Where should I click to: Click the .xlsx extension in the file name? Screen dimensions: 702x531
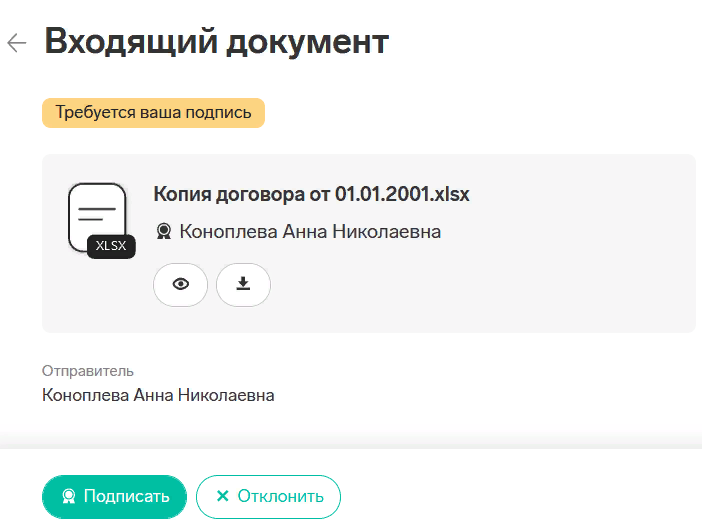click(449, 194)
